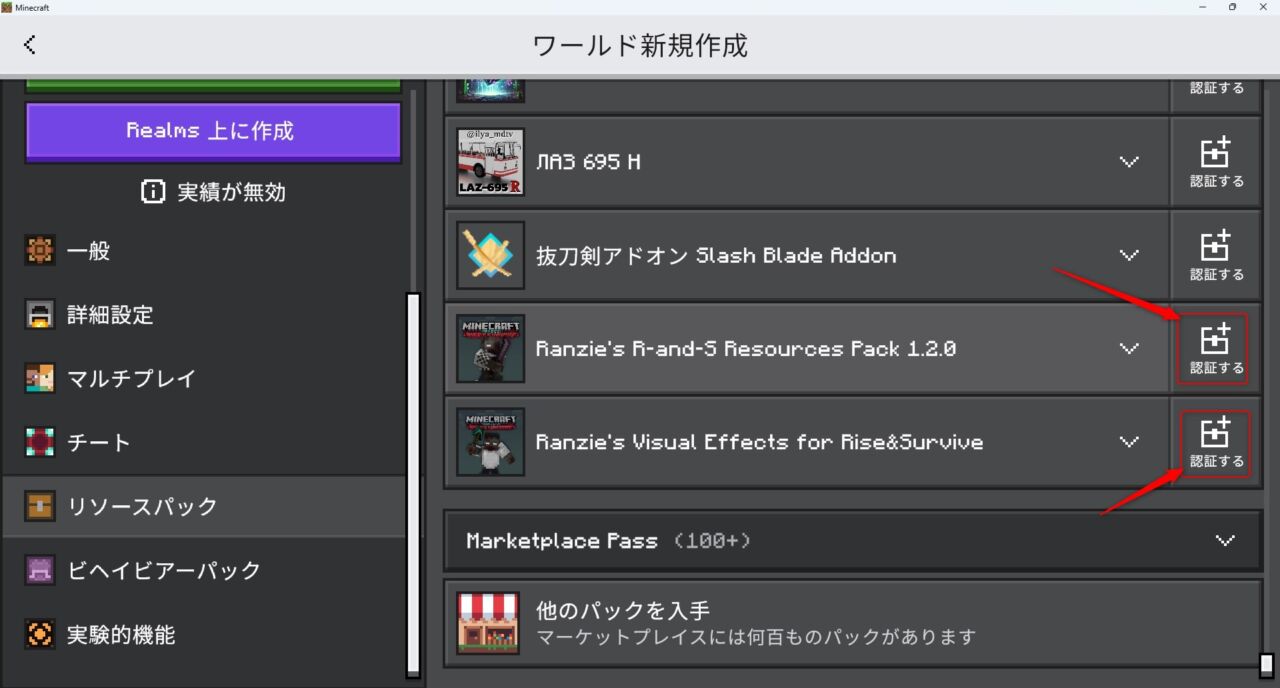Activate Ranzie's Visual Effects for Rise&Survive
Viewport: 1280px width, 688px height.
[x=1216, y=442]
